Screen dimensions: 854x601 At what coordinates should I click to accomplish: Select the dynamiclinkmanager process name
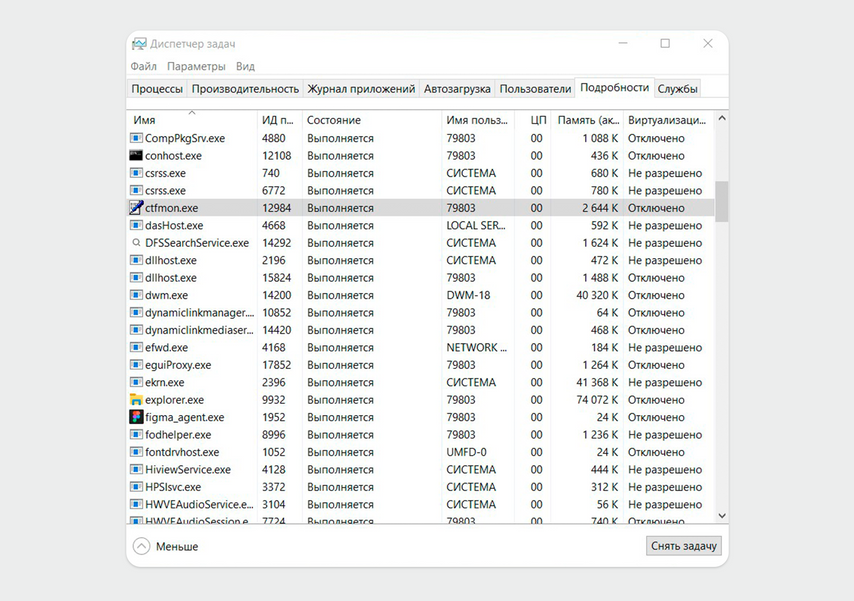click(199, 313)
